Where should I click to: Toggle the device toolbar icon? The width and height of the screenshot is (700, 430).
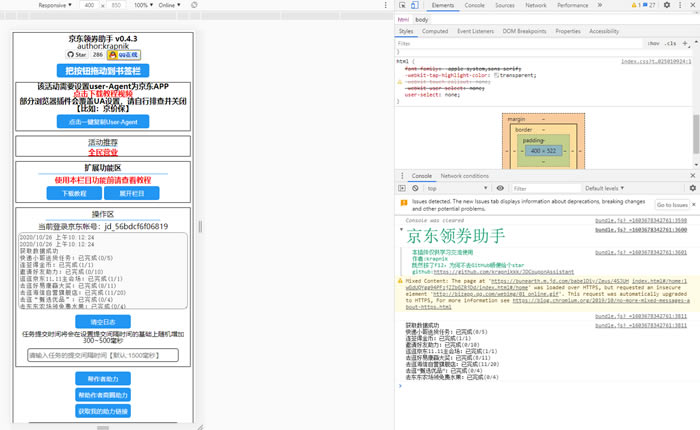[414, 5]
